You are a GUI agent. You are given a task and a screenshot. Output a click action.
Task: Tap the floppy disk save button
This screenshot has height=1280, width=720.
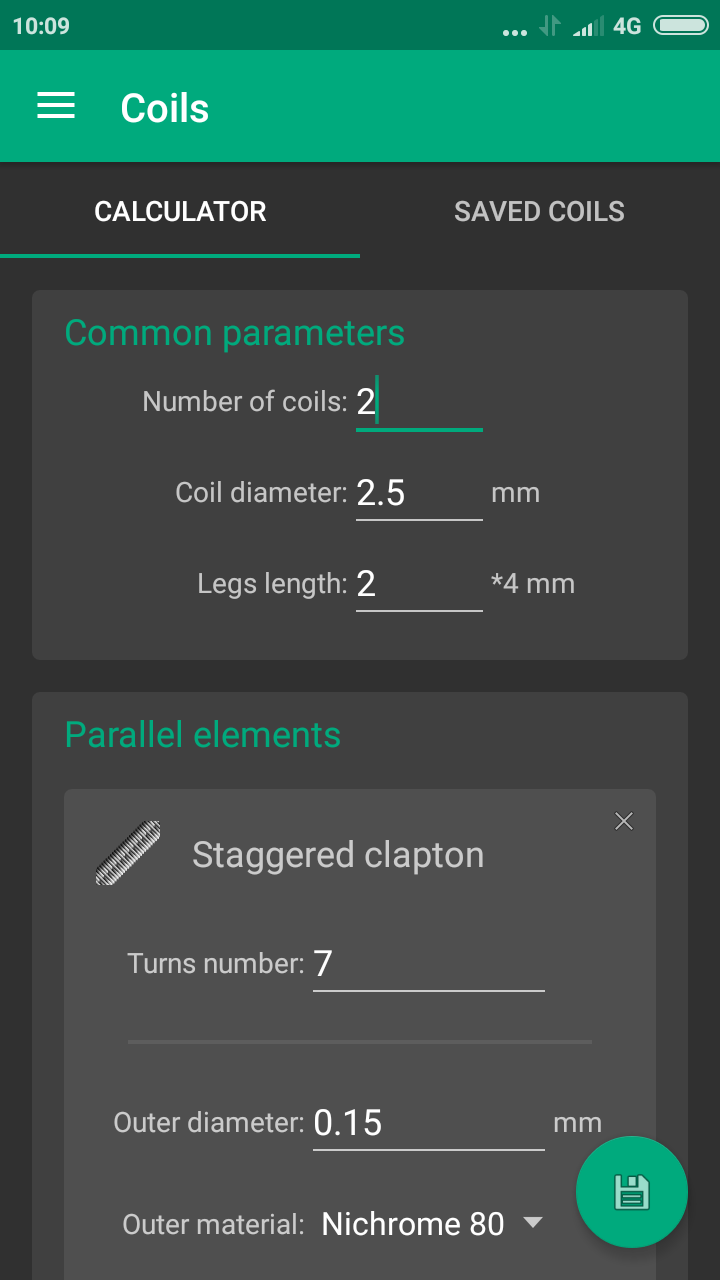click(632, 1192)
